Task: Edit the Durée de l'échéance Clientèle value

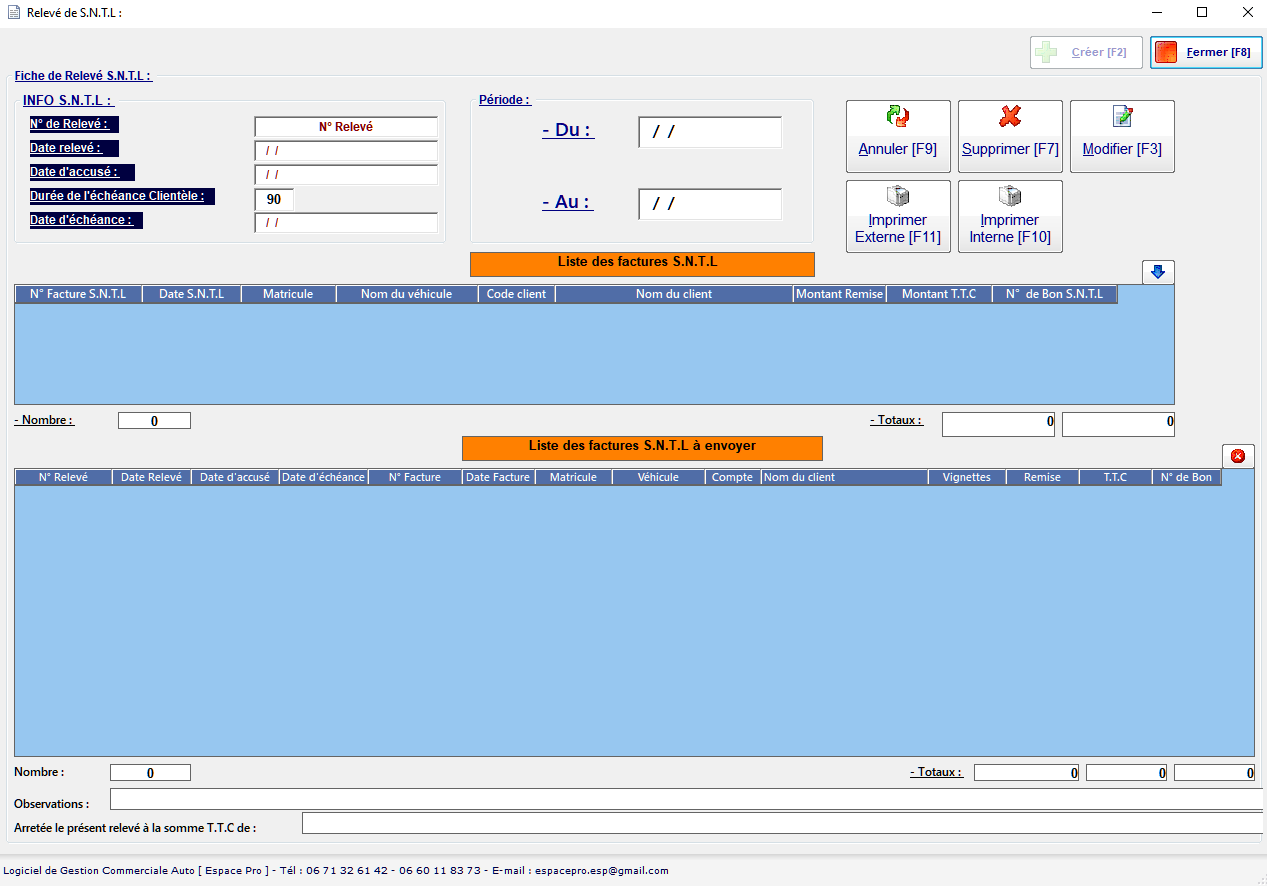Action: 274,199
